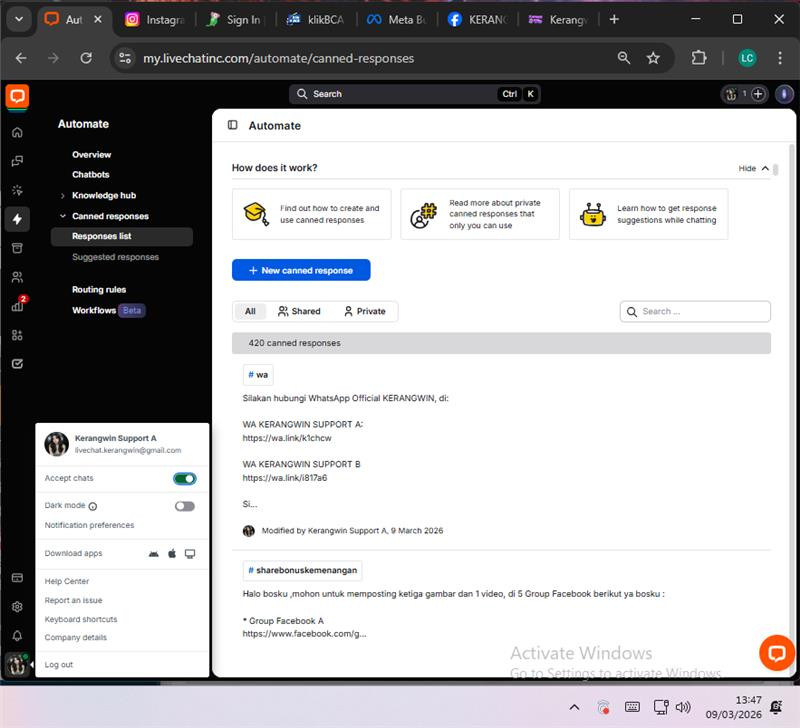
Task: Open the Overview menu item
Action: 91,155
